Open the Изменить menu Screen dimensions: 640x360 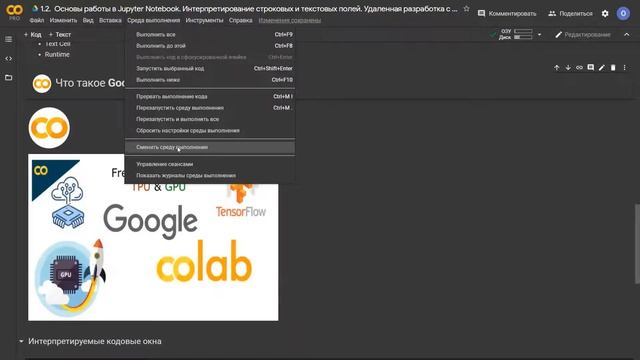[x=63, y=20]
